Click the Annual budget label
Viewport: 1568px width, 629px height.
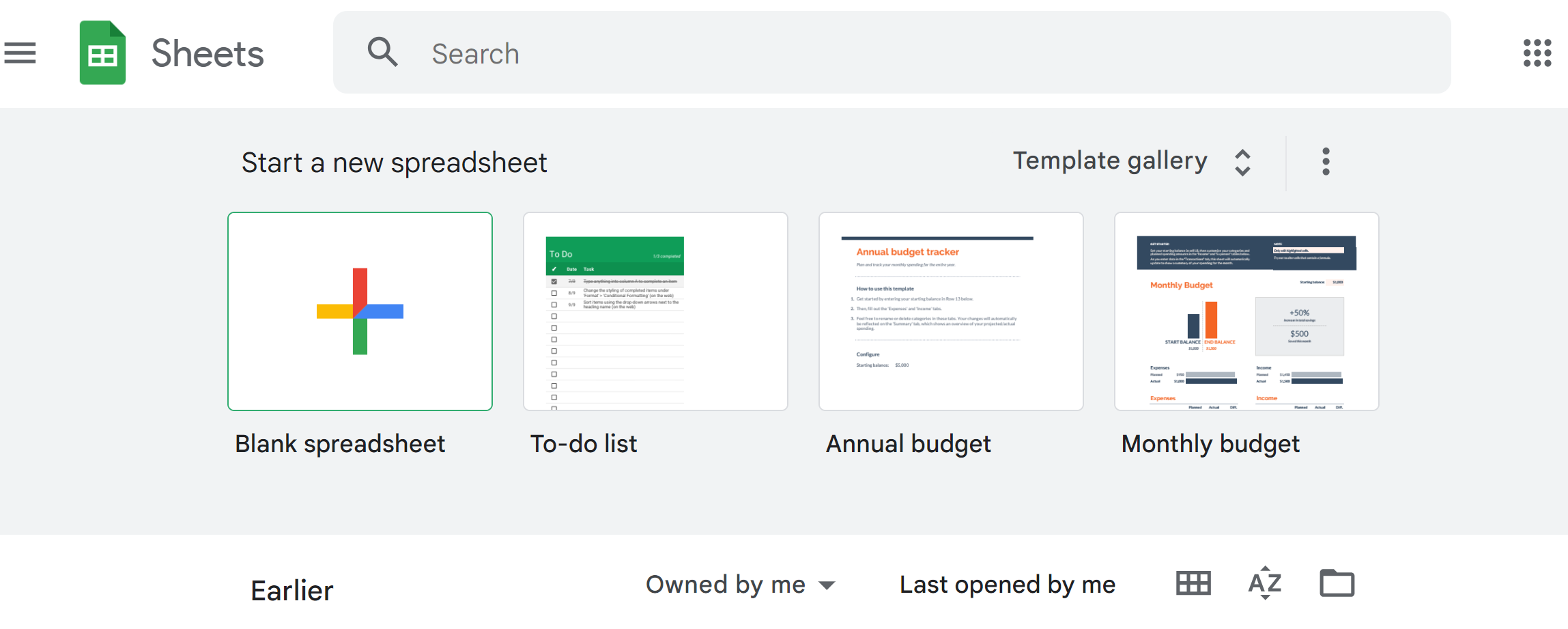(908, 444)
